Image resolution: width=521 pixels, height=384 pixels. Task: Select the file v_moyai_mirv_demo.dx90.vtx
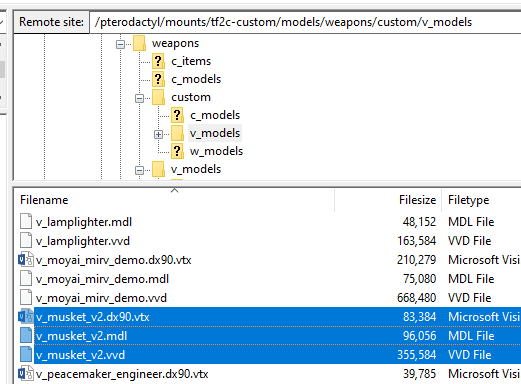pyautogui.click(x=114, y=260)
